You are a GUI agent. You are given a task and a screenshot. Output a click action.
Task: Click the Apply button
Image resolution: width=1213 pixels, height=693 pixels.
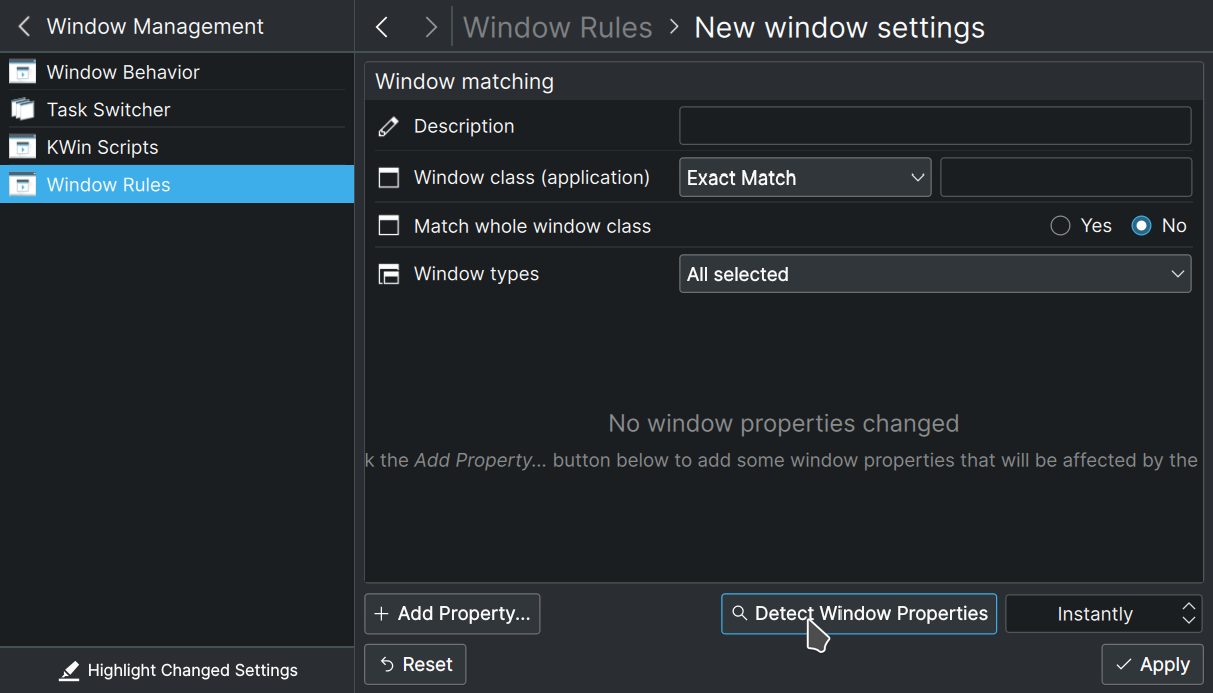pos(1152,664)
